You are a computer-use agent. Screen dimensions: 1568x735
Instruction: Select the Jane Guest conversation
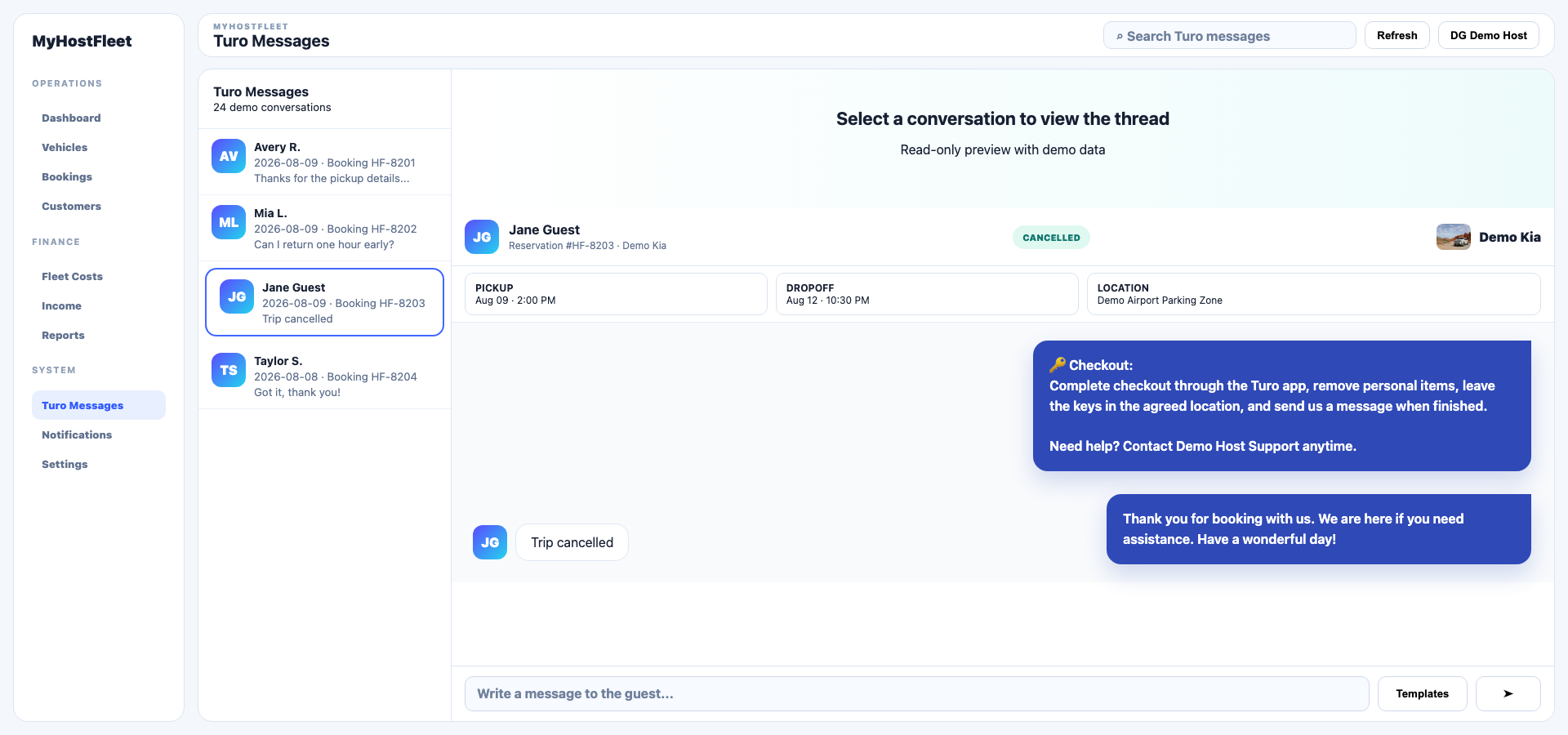[324, 302]
